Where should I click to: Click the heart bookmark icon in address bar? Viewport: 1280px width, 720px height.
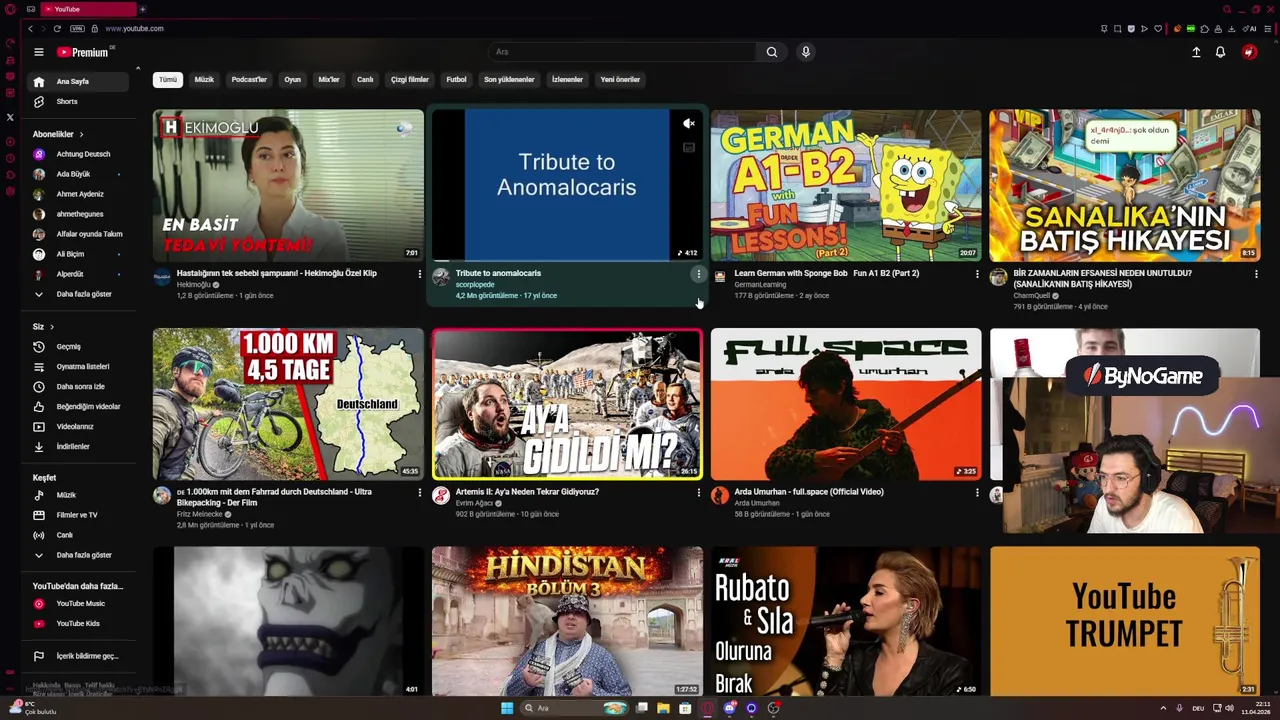point(1158,29)
